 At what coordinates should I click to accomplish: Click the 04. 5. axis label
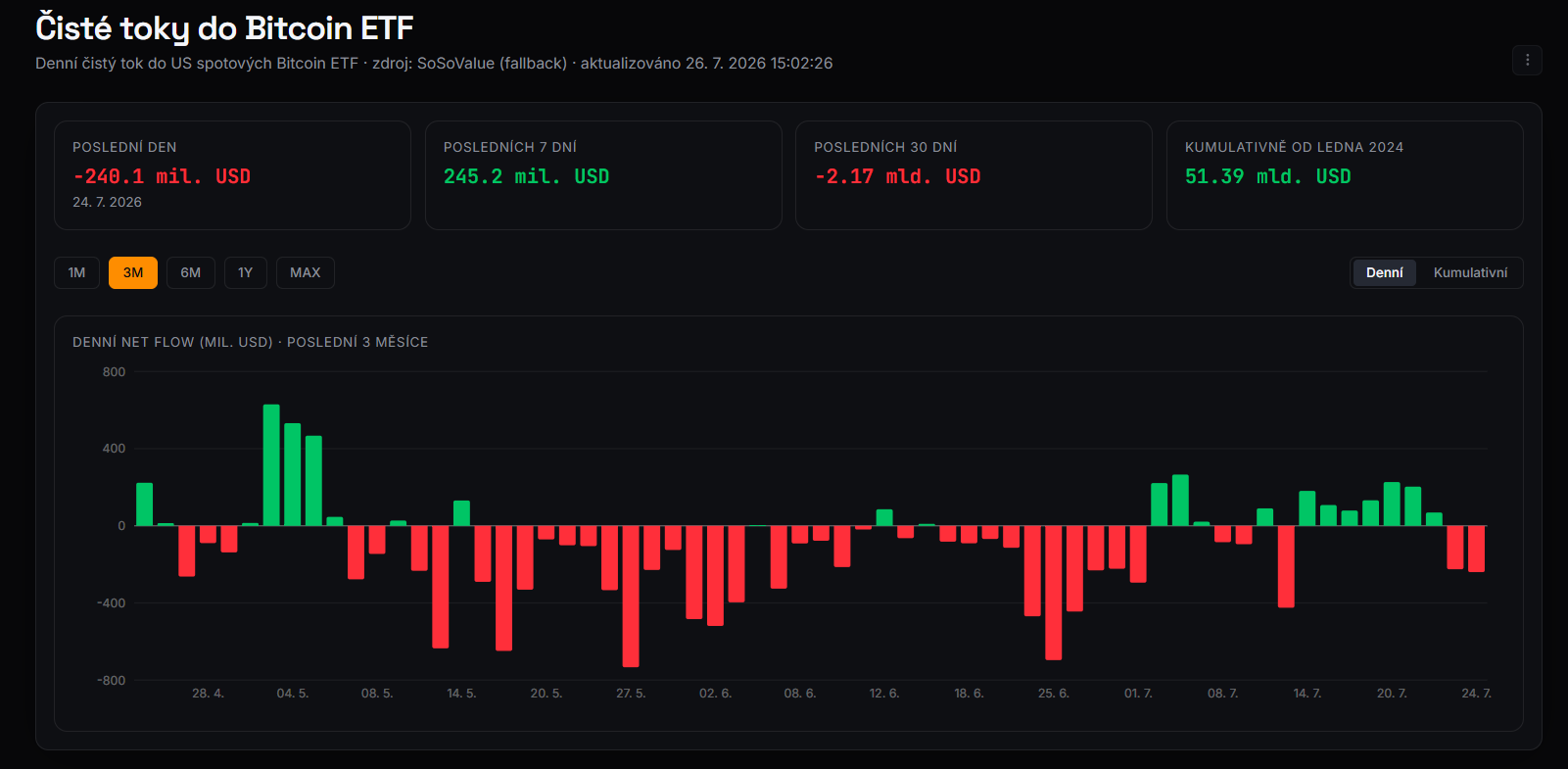point(292,693)
